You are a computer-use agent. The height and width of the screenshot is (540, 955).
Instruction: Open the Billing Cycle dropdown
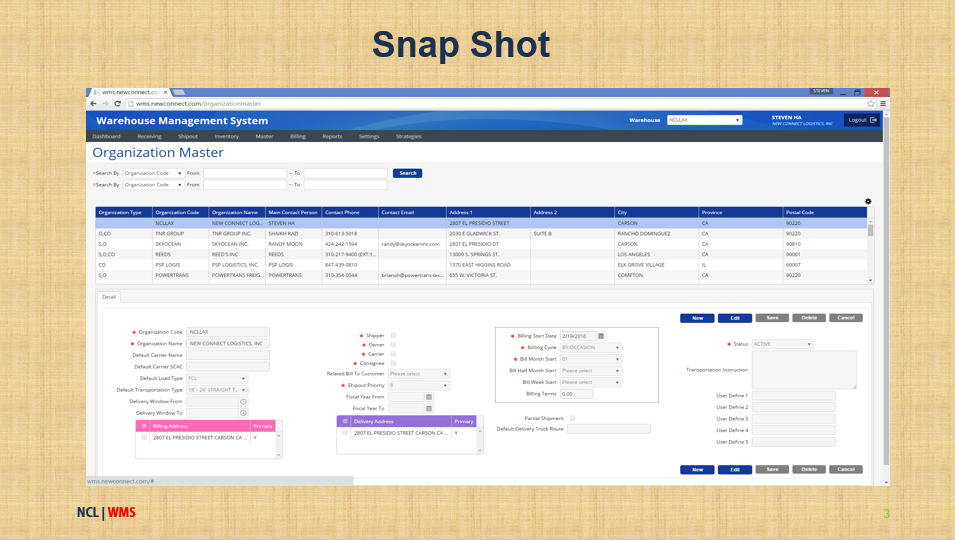(590, 348)
